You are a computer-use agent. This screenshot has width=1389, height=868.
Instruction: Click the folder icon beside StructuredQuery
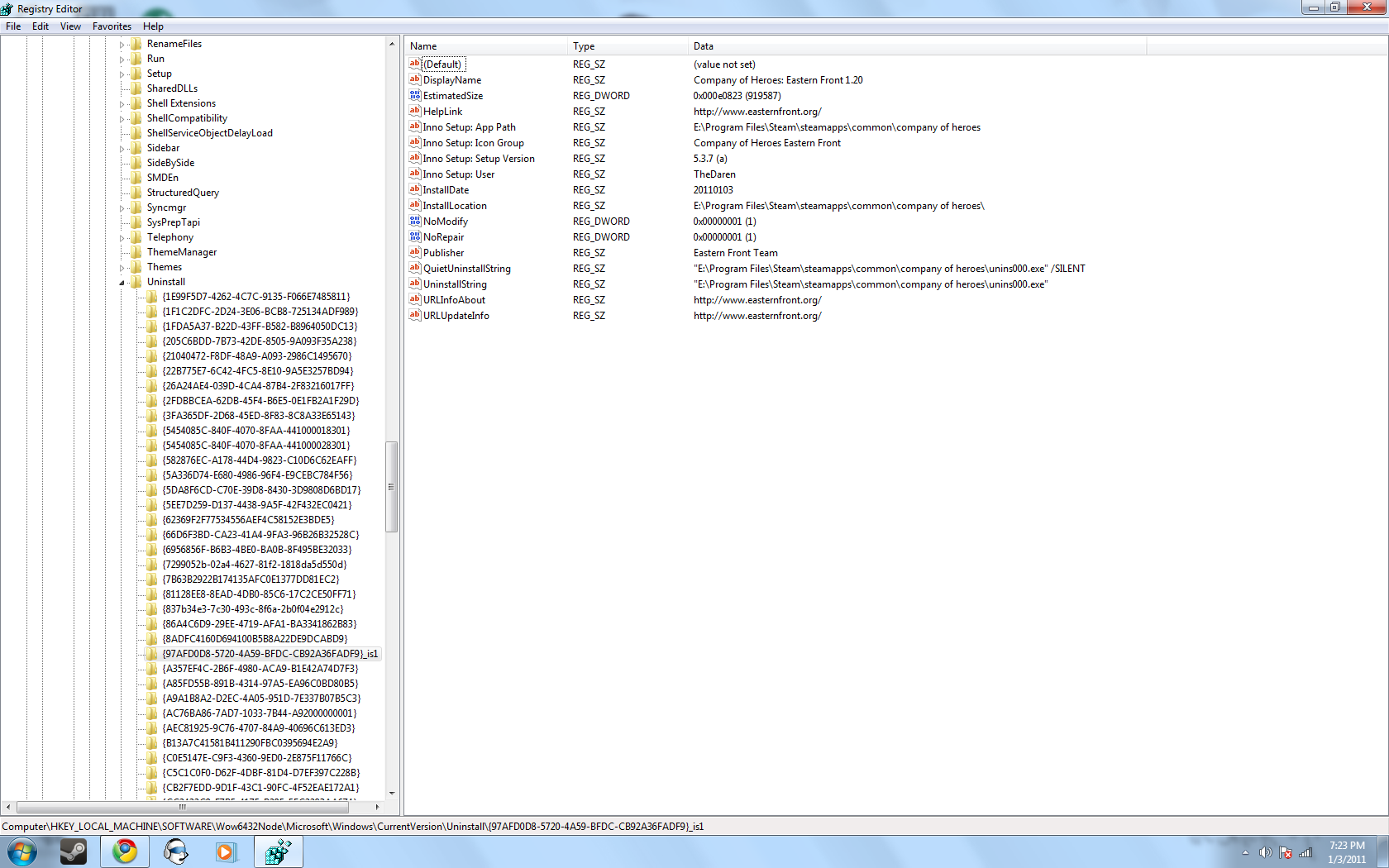coord(136,193)
